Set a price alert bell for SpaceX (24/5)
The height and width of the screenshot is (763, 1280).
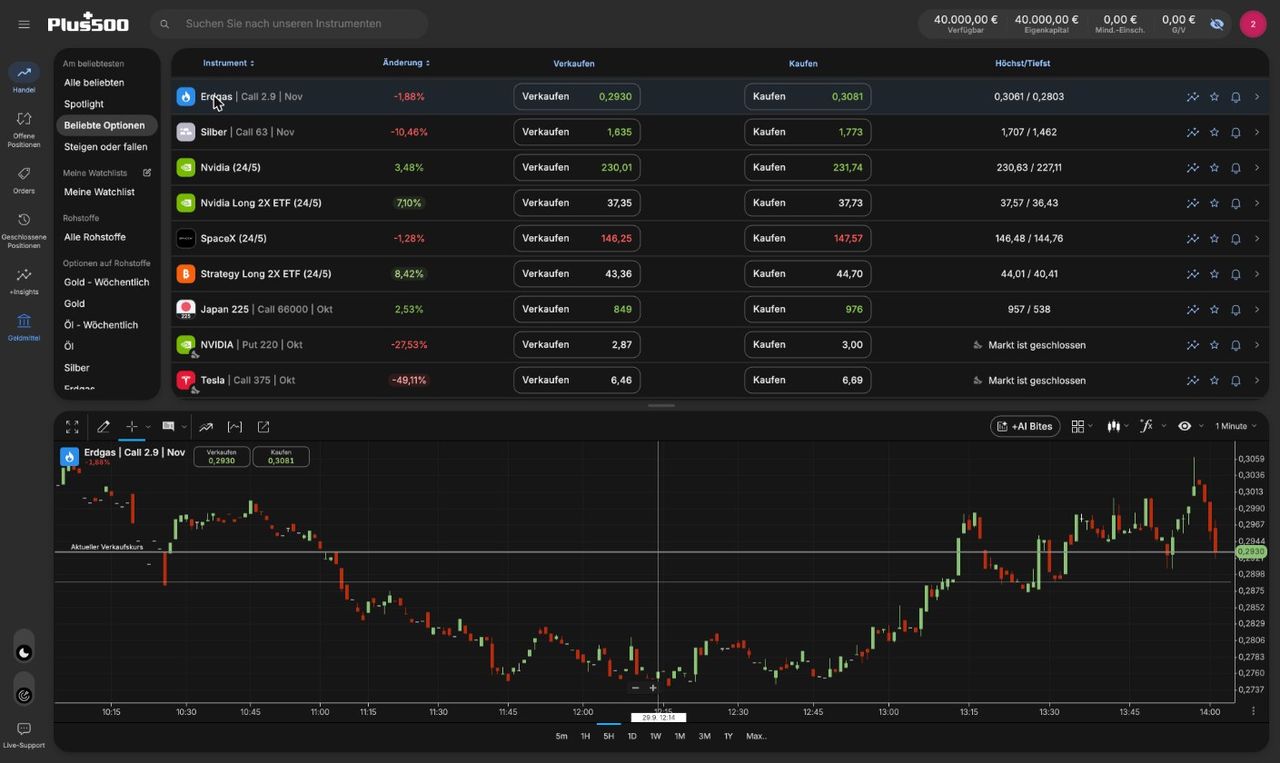click(1235, 239)
